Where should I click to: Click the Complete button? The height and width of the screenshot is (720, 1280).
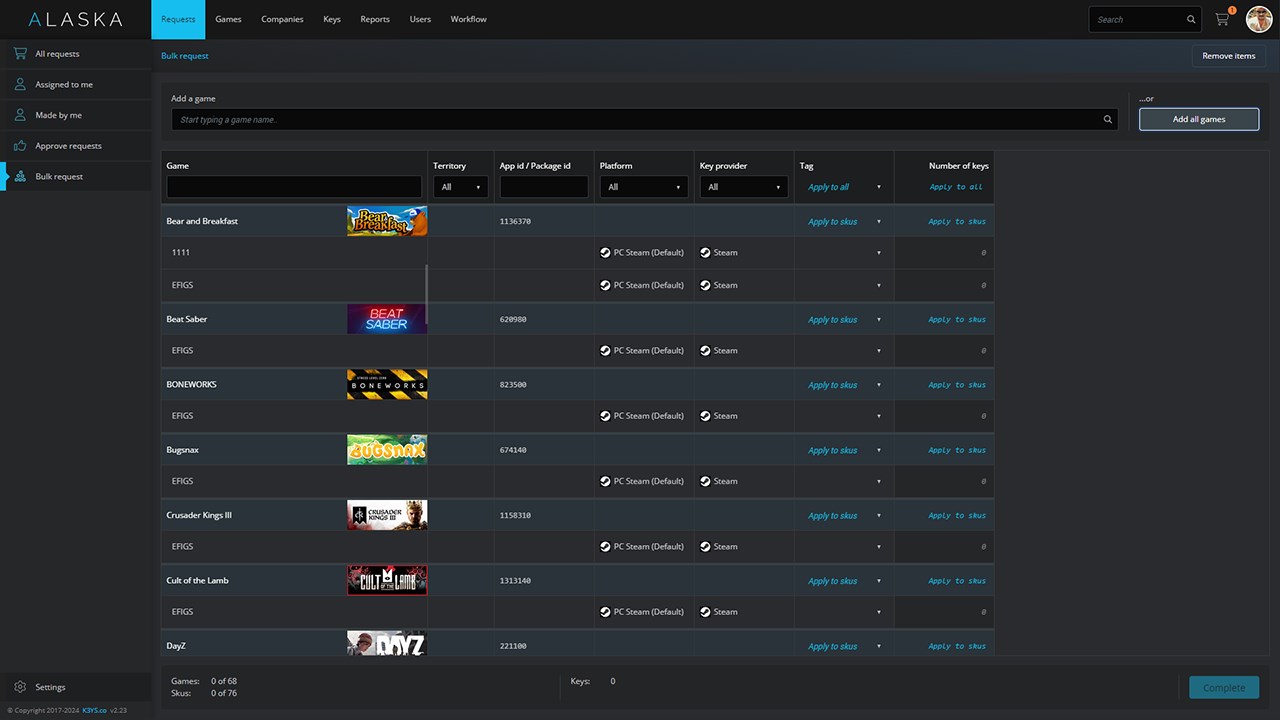click(1224, 687)
